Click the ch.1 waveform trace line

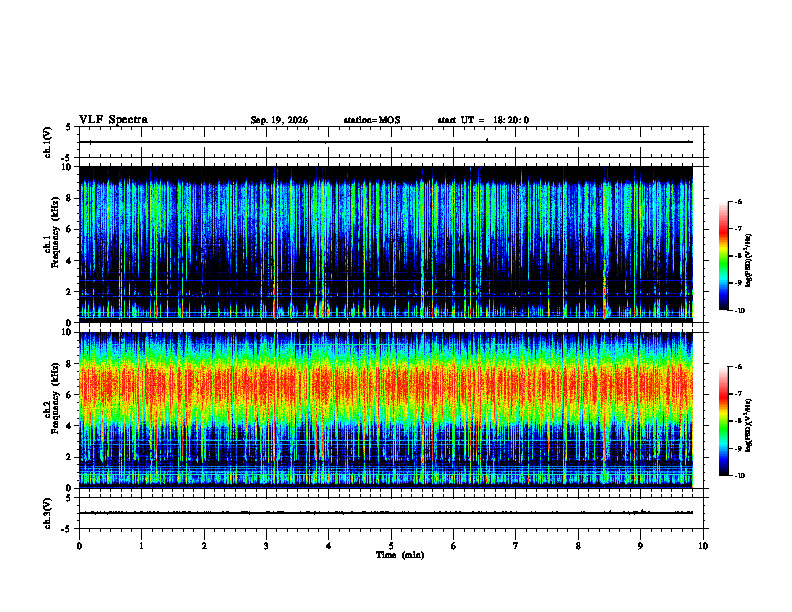(x=386, y=142)
